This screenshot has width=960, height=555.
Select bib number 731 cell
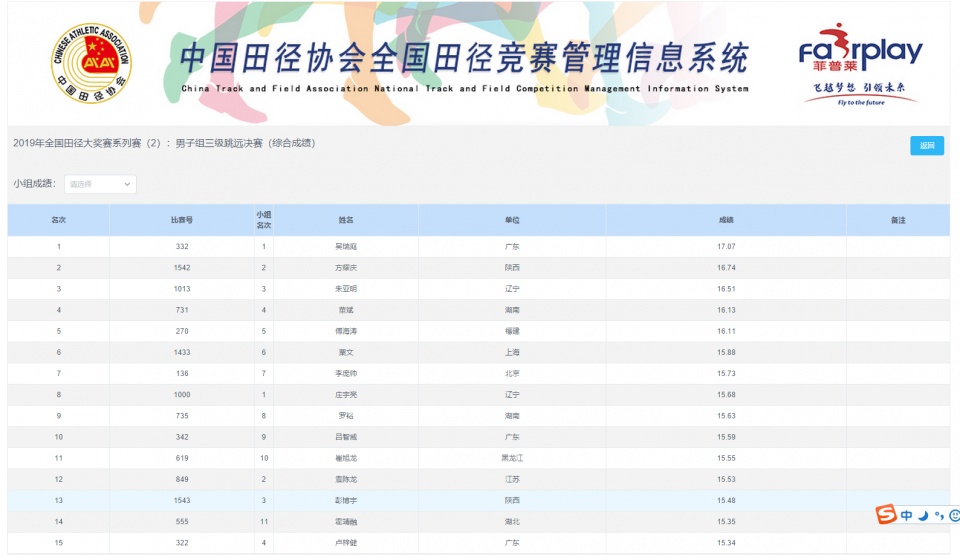(x=182, y=310)
